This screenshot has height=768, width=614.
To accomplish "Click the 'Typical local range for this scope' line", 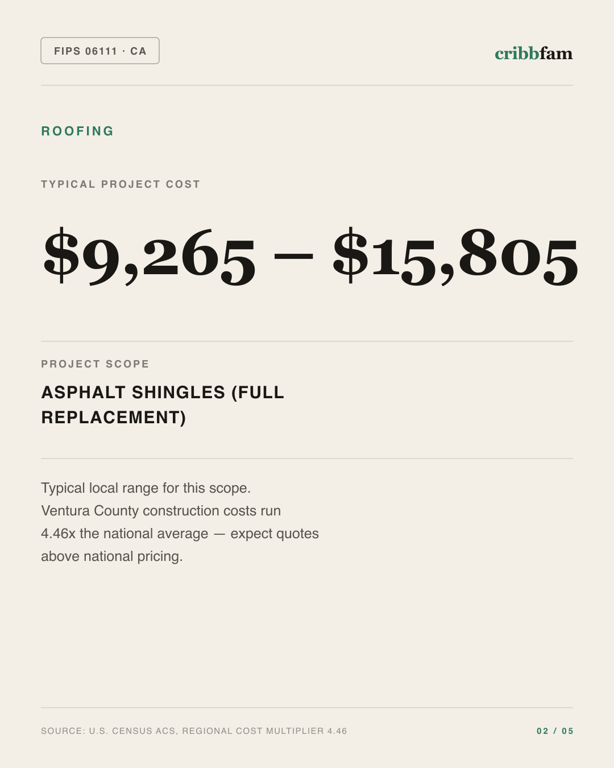I will 146,488.
